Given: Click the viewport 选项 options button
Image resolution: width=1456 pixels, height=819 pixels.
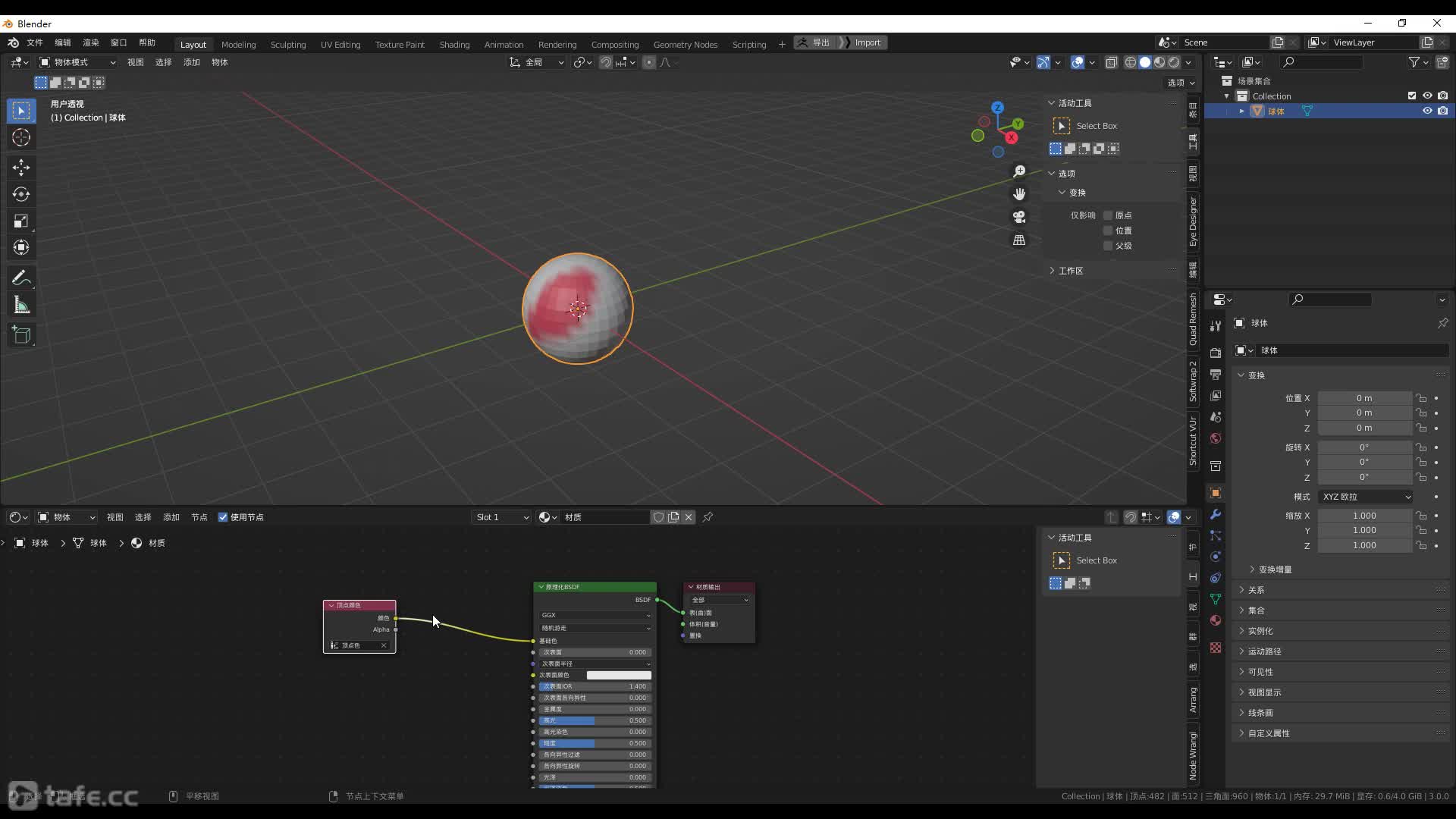Looking at the screenshot, I should [1180, 83].
